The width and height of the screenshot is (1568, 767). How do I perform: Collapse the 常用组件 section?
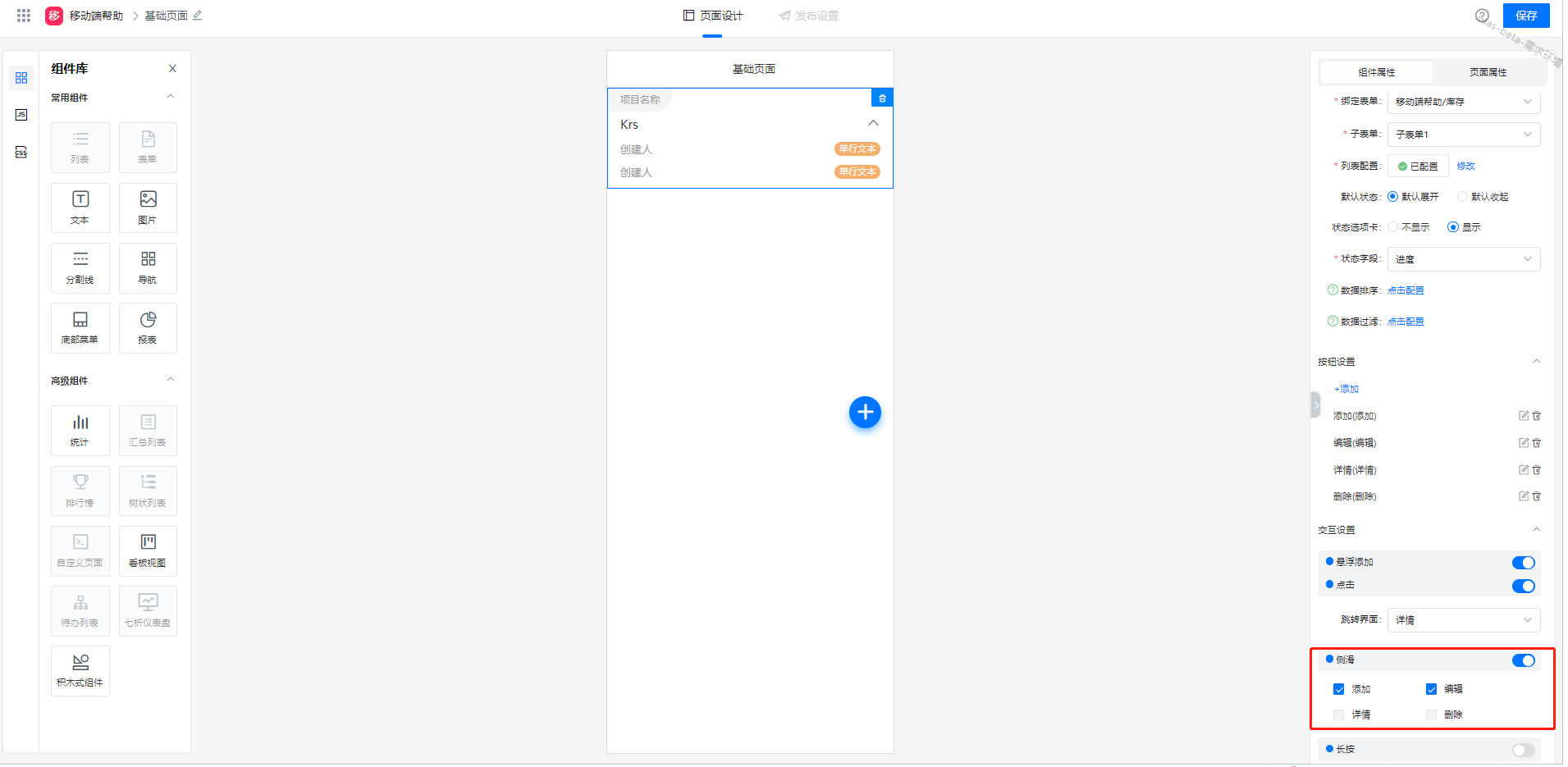pyautogui.click(x=171, y=97)
